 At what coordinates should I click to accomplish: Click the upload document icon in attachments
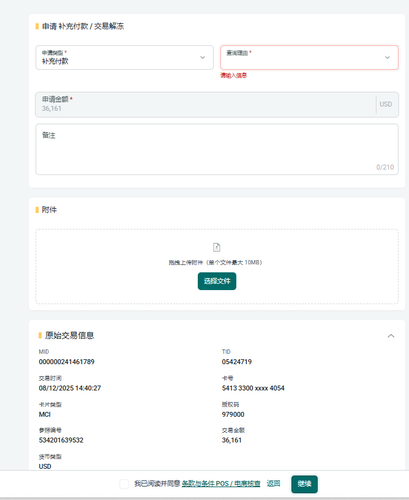pyautogui.click(x=217, y=247)
